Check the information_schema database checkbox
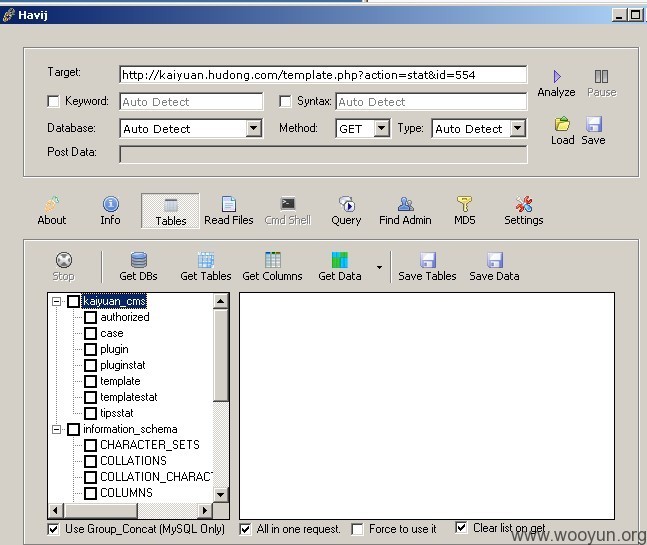This screenshot has height=545, width=647. click(x=73, y=429)
